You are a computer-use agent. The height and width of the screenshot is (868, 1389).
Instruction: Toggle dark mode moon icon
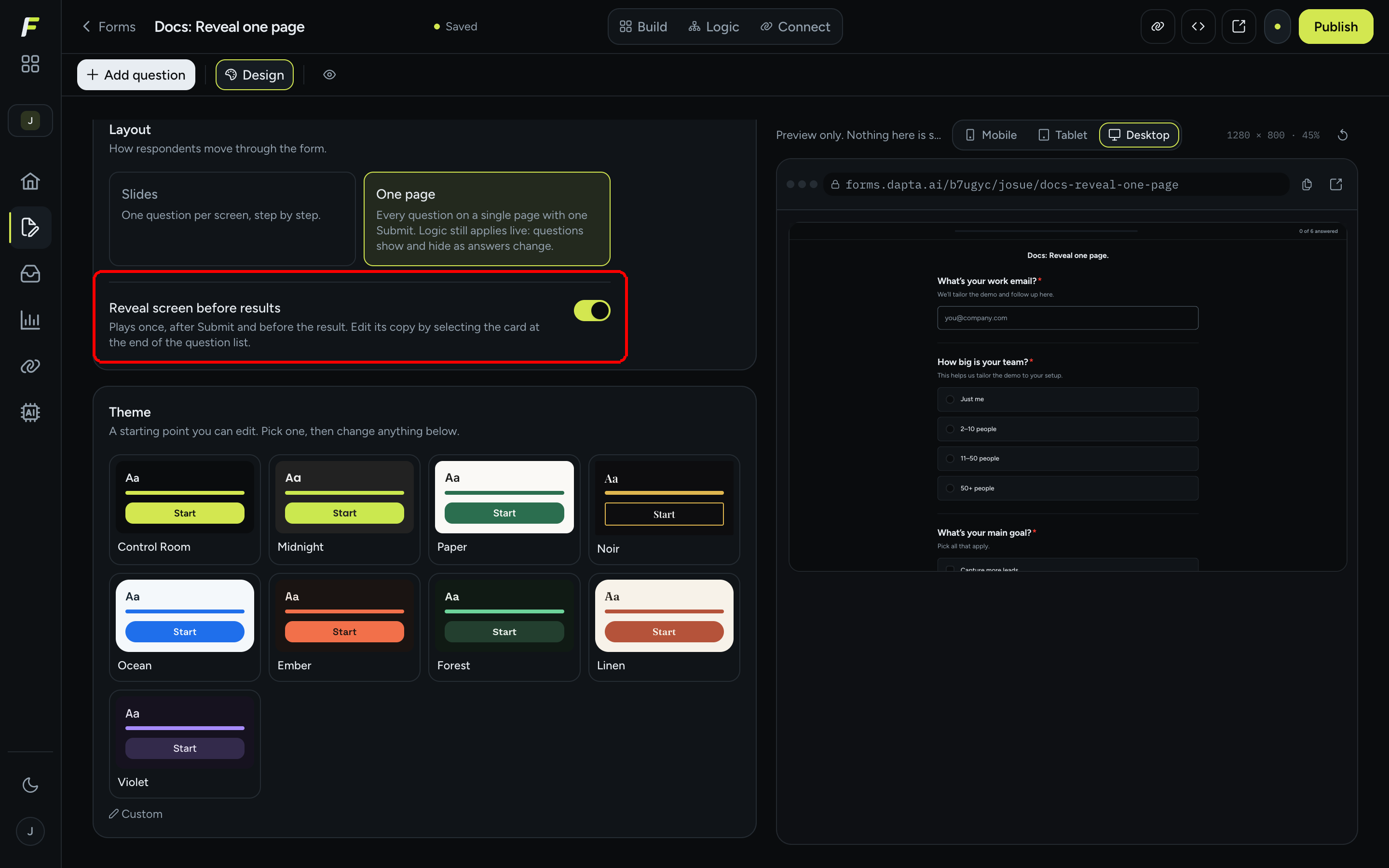[x=30, y=785]
